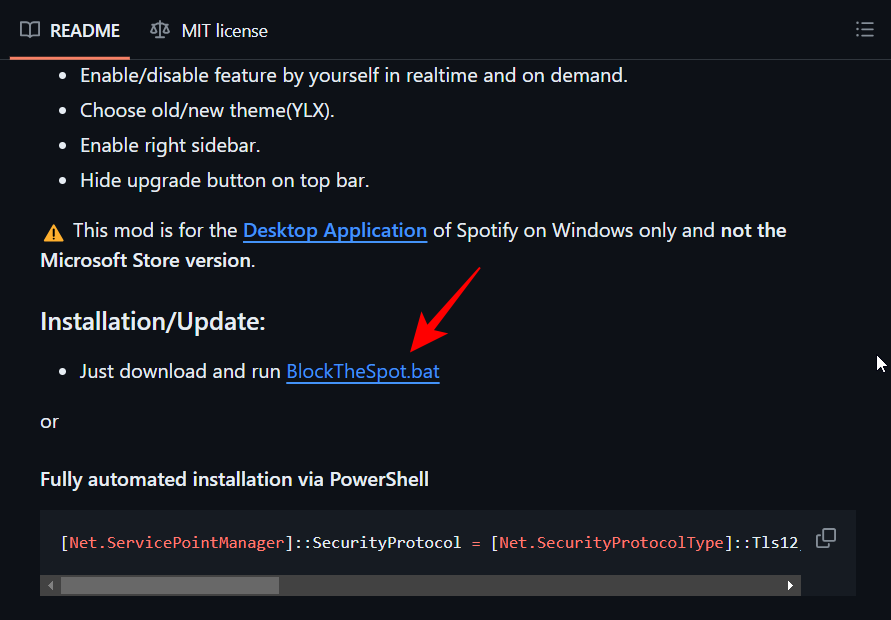Open the outline list icon at top right
891x620 pixels.
(864, 29)
